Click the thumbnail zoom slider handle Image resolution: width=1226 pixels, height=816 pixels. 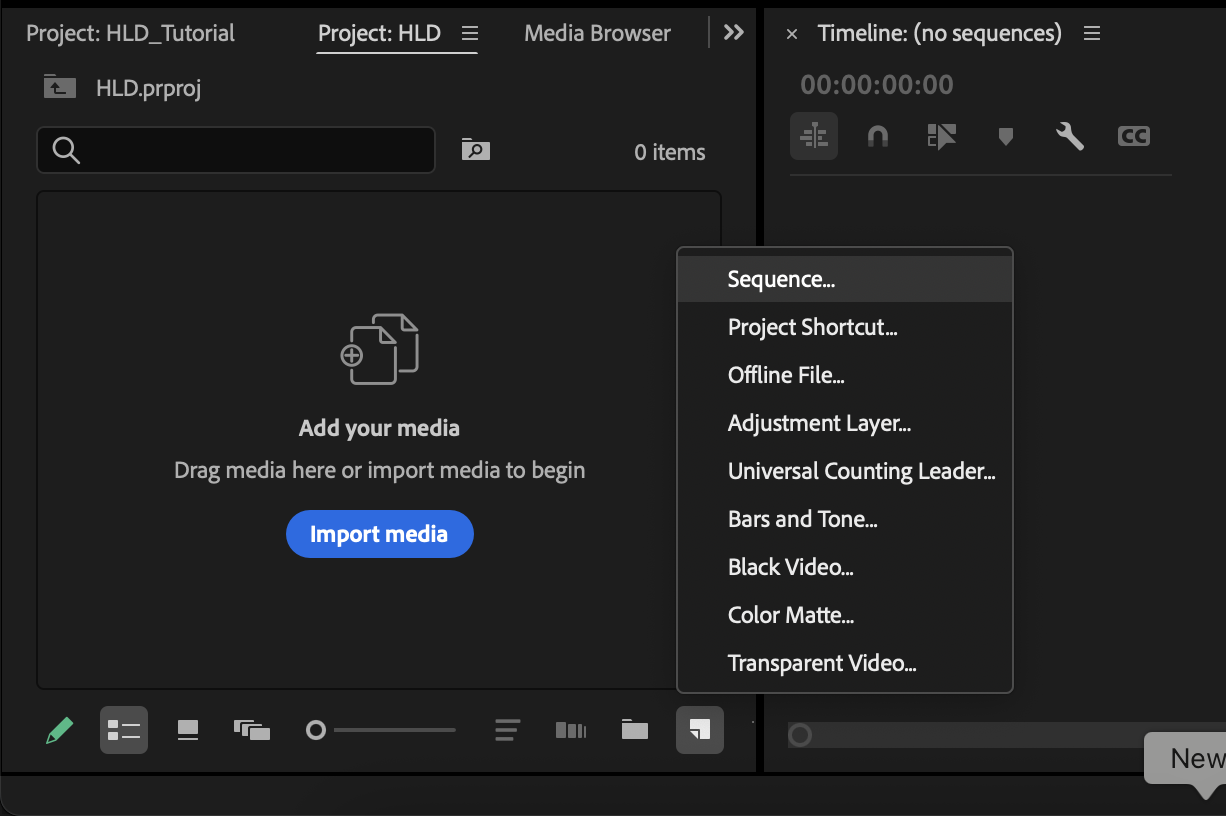316,730
